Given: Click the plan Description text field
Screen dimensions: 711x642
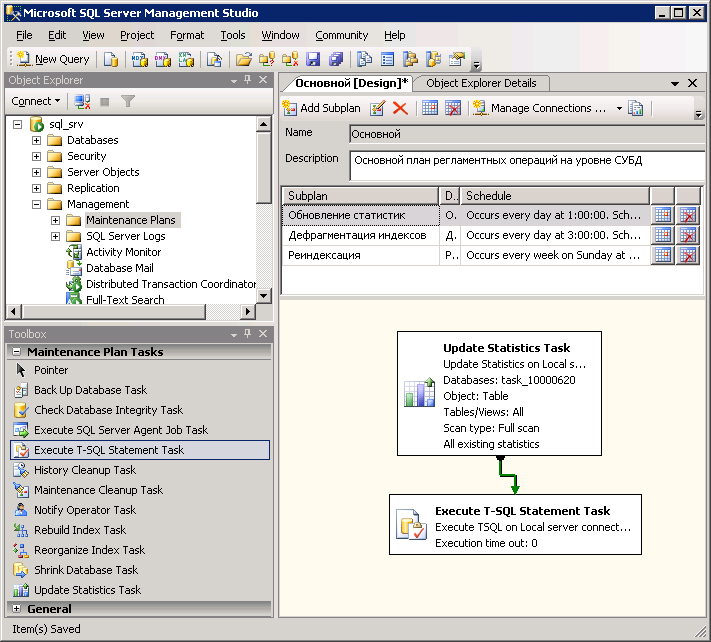Looking at the screenshot, I should (526, 165).
